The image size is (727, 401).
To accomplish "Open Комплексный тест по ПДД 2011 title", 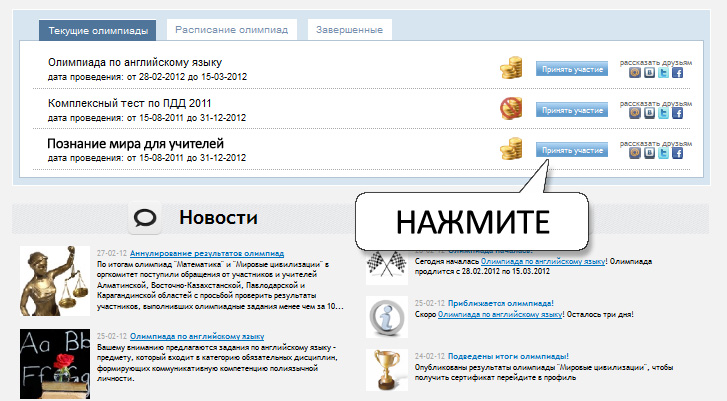I will click(x=129, y=103).
